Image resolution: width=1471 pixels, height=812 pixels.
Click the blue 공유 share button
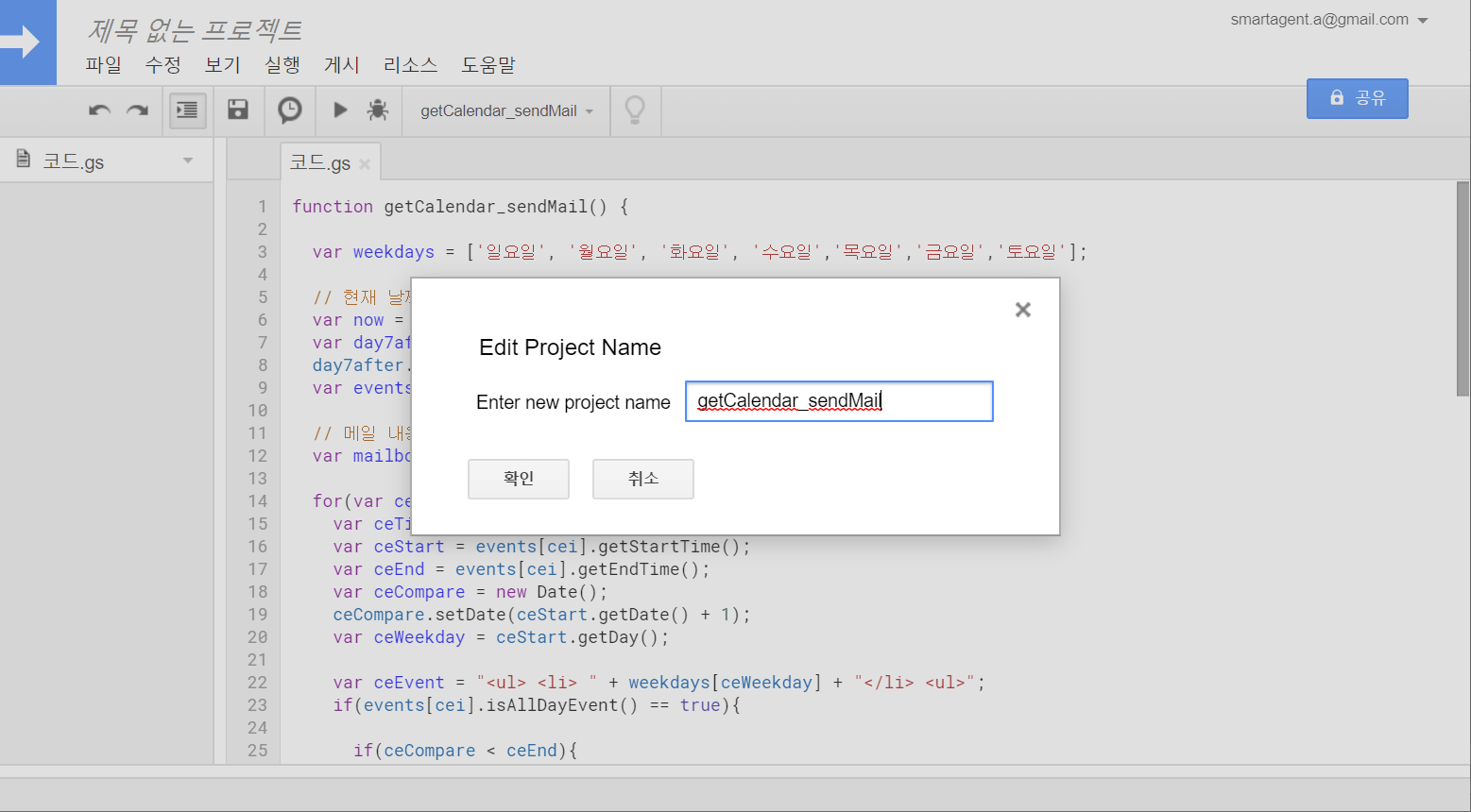1357,98
